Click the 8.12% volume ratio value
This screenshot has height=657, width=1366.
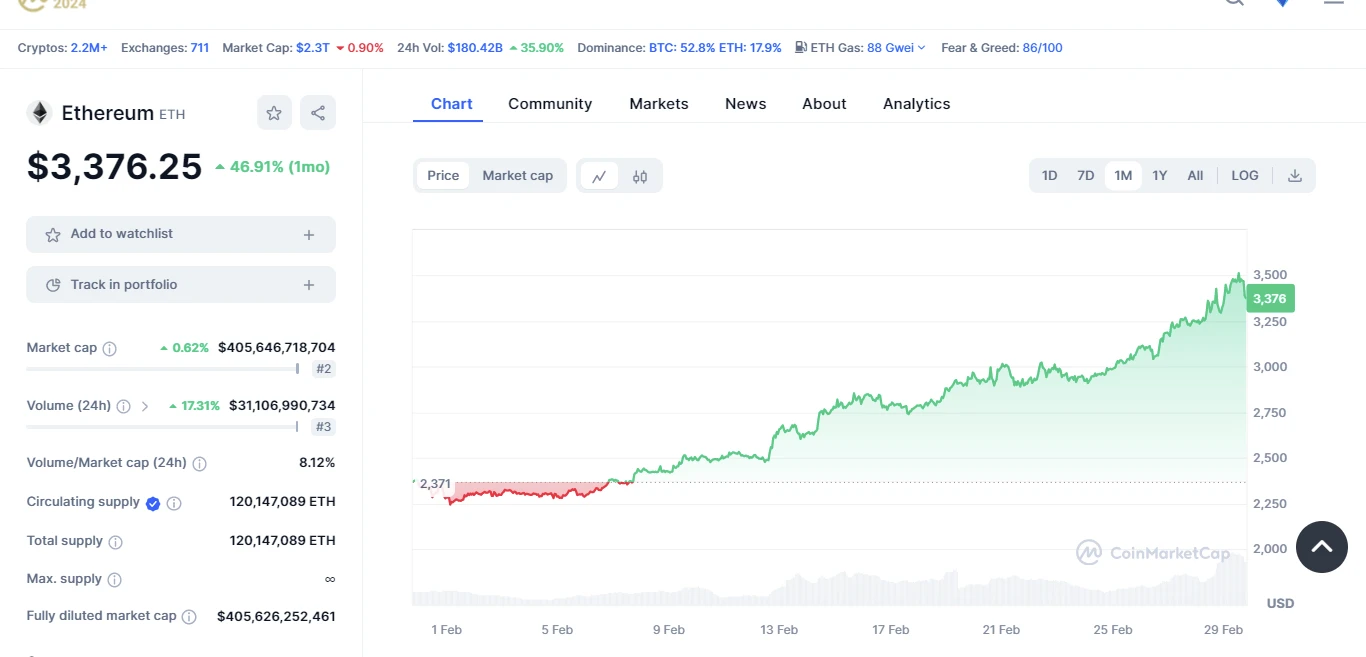(x=317, y=463)
